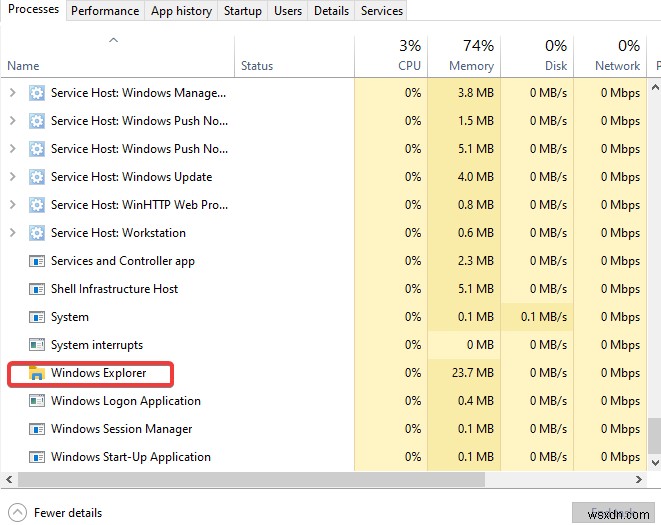Expand Service Host: Windows Update row
661x525 pixels.
coord(13,177)
